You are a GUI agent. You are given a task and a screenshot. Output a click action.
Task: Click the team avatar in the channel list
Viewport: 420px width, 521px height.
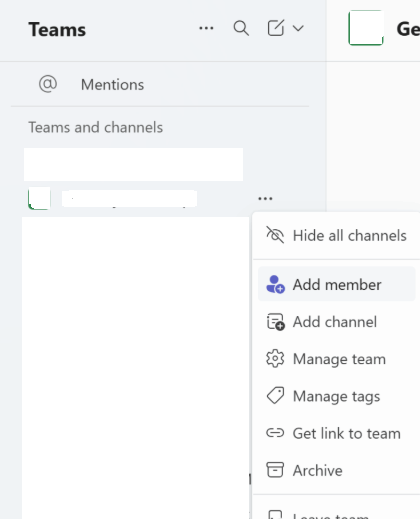tap(39, 199)
